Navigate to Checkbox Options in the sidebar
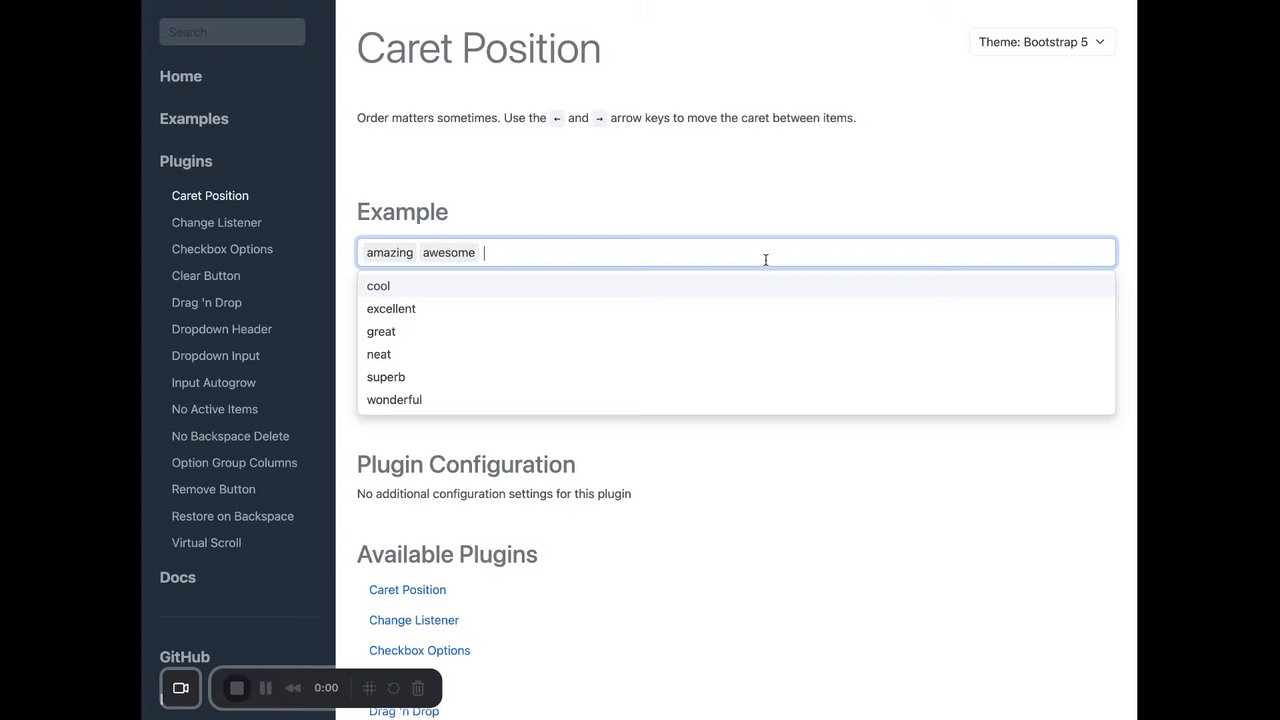The width and height of the screenshot is (1280, 720). point(222,249)
